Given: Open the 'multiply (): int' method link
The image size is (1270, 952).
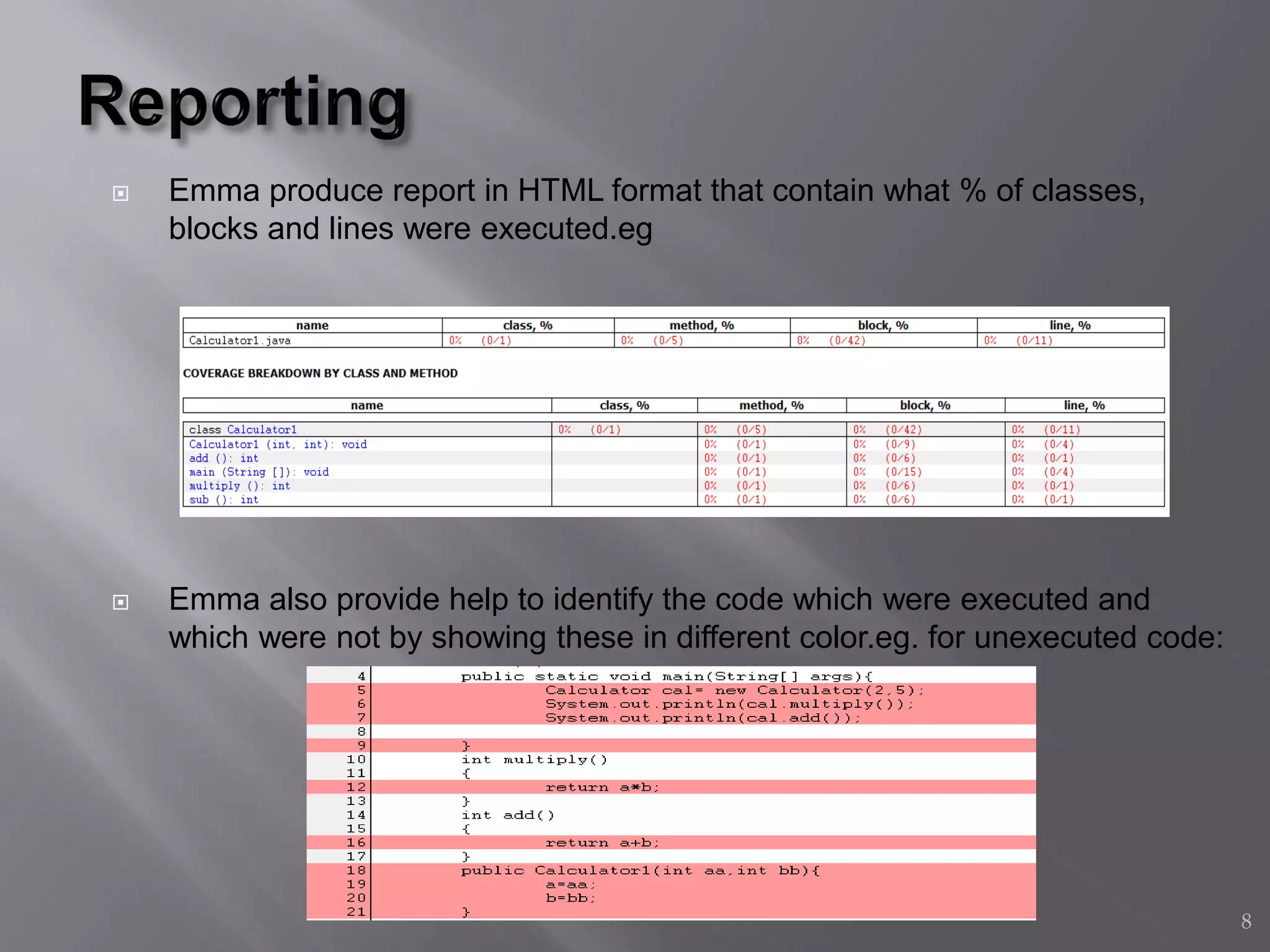Looking at the screenshot, I should 240,486.
